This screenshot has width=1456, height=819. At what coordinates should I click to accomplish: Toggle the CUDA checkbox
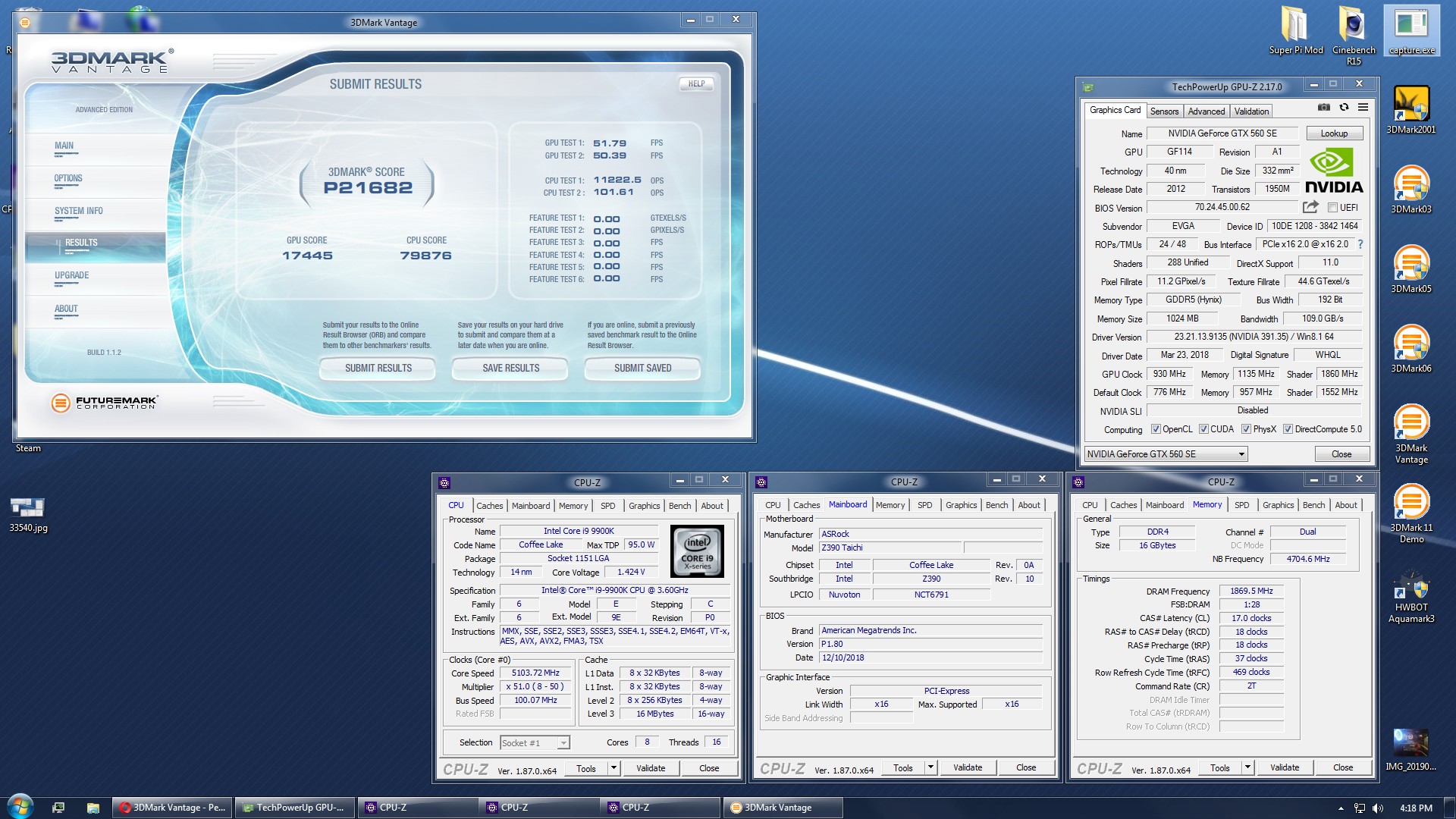(x=1203, y=429)
